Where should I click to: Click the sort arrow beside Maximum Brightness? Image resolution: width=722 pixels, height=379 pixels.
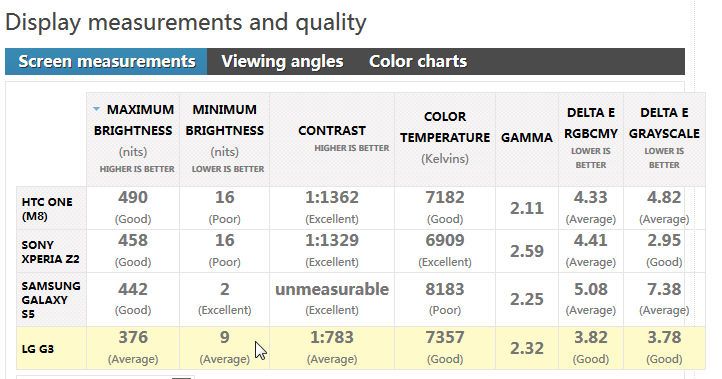pyautogui.click(x=96, y=109)
